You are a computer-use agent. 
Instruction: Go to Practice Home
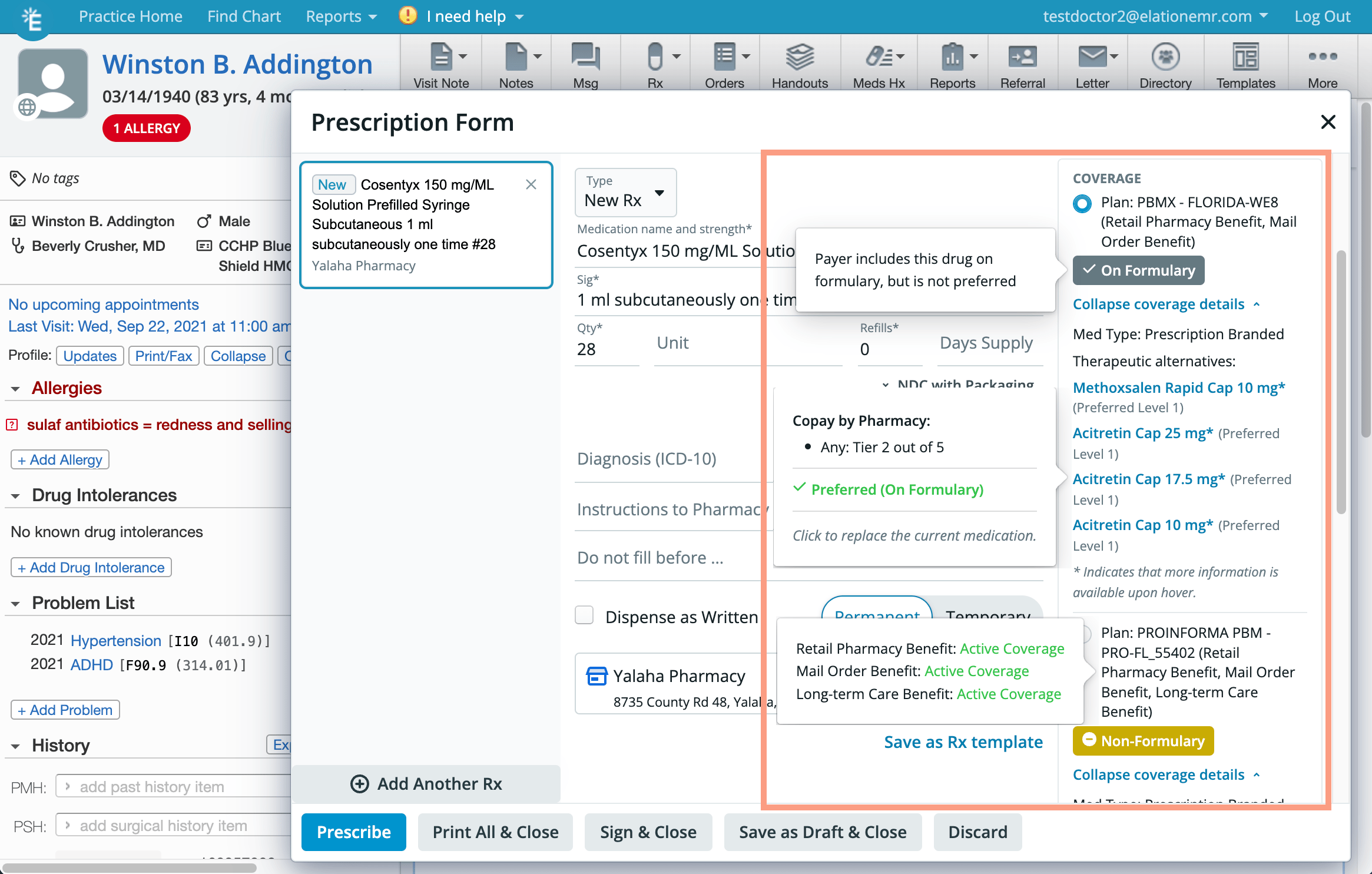[131, 16]
